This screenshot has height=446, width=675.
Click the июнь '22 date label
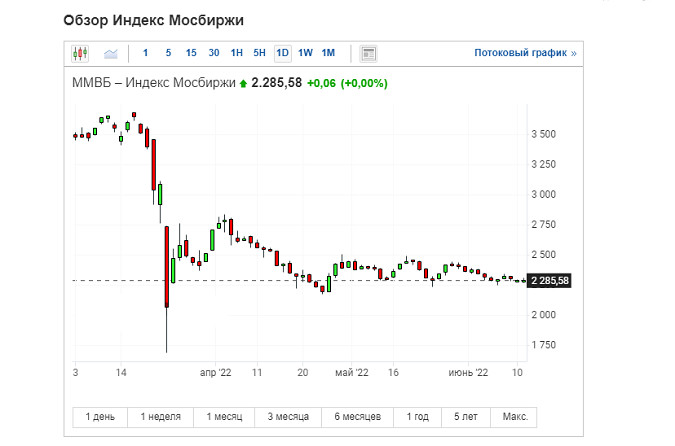tap(468, 373)
